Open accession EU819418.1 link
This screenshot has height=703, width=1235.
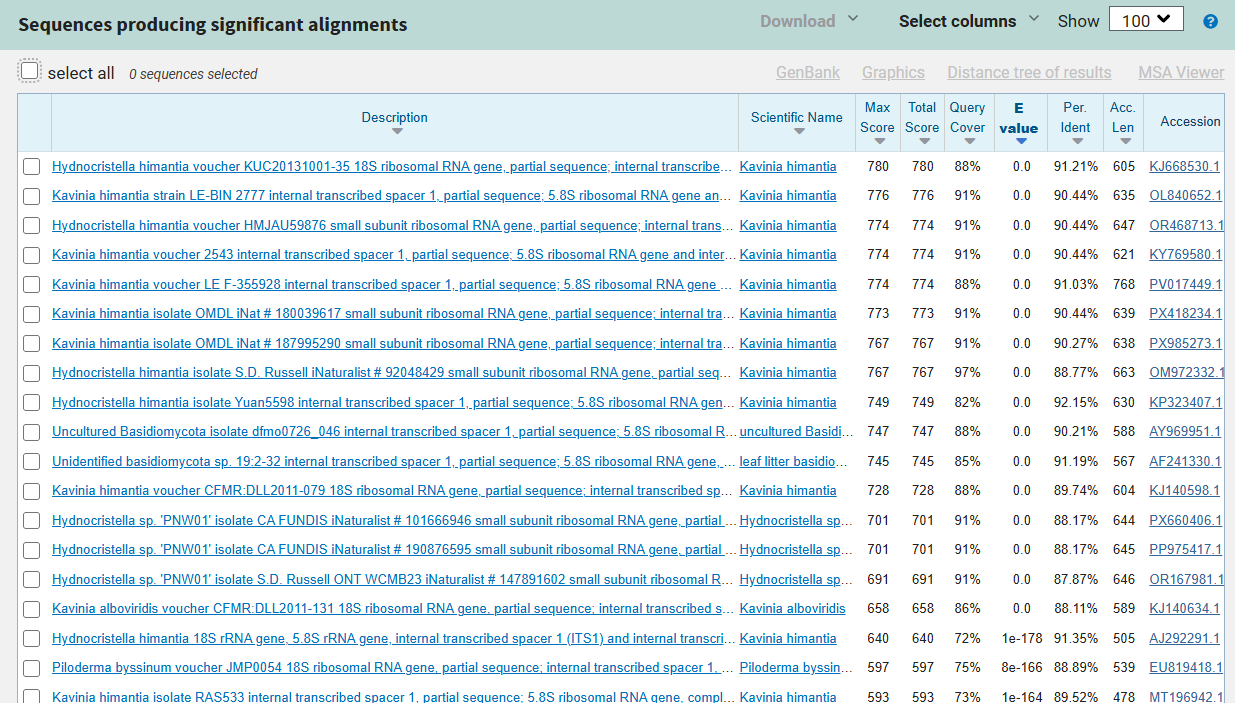tap(1186, 668)
